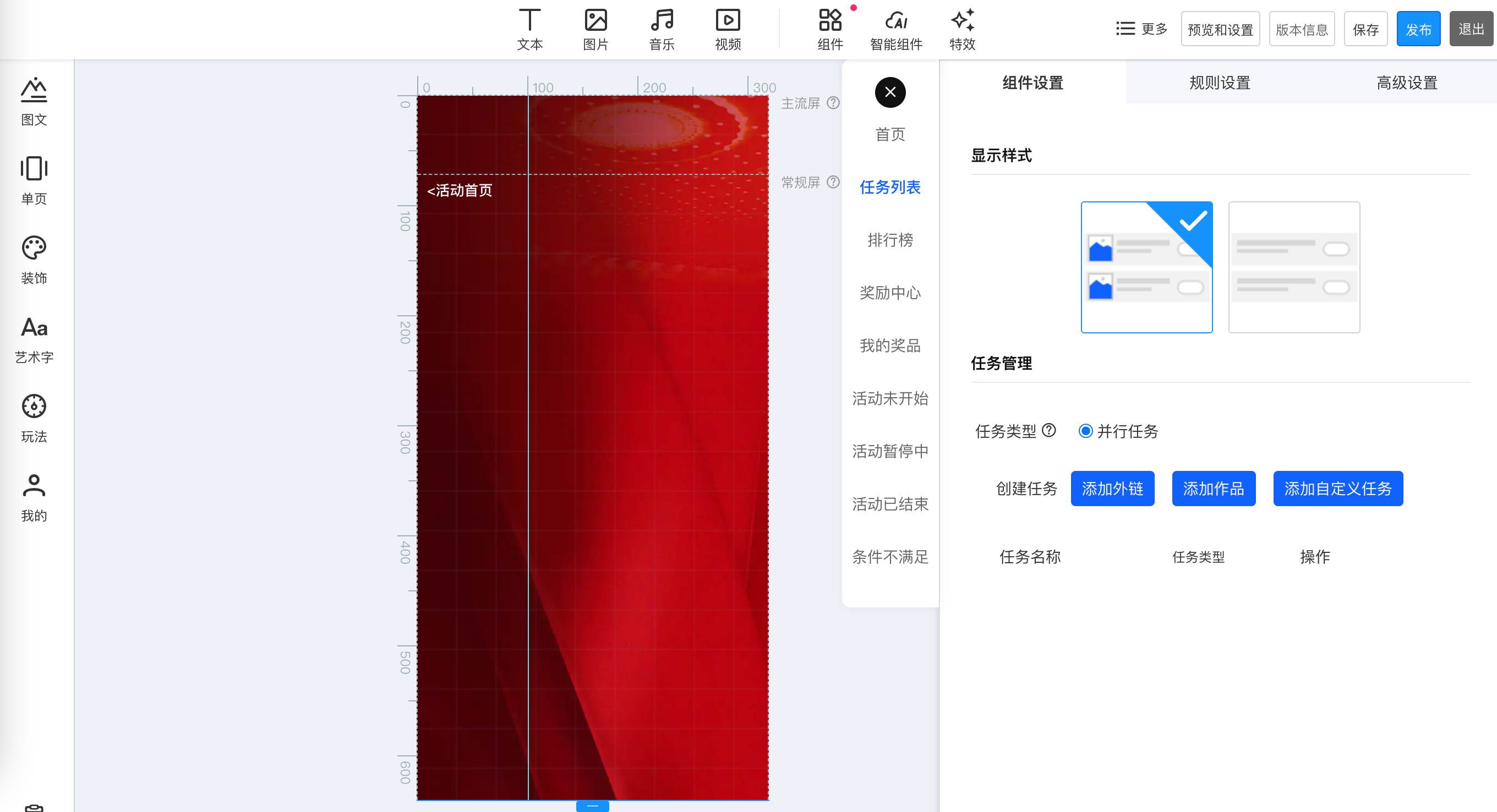The height and width of the screenshot is (812, 1497).
Task: Open 装饰 decorations panel
Action: coord(34,260)
